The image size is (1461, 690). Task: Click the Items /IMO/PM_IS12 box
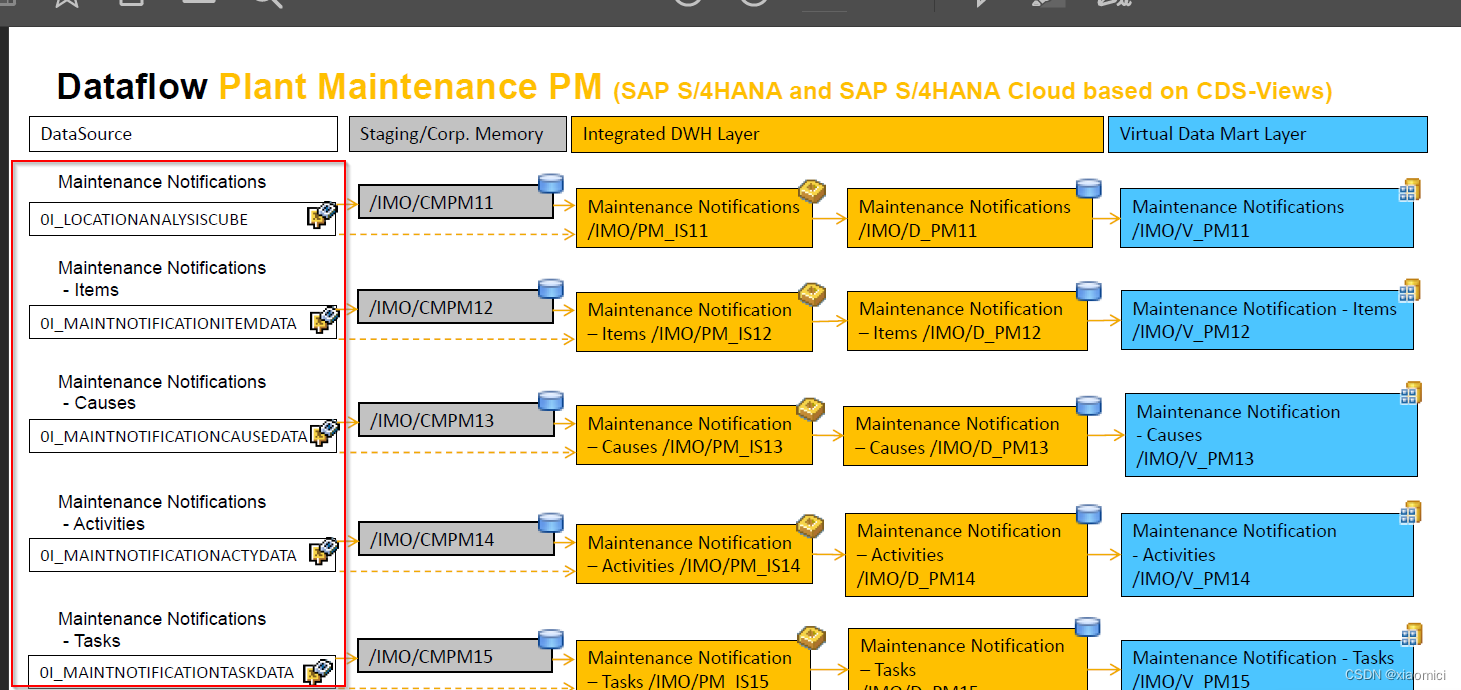pos(694,322)
